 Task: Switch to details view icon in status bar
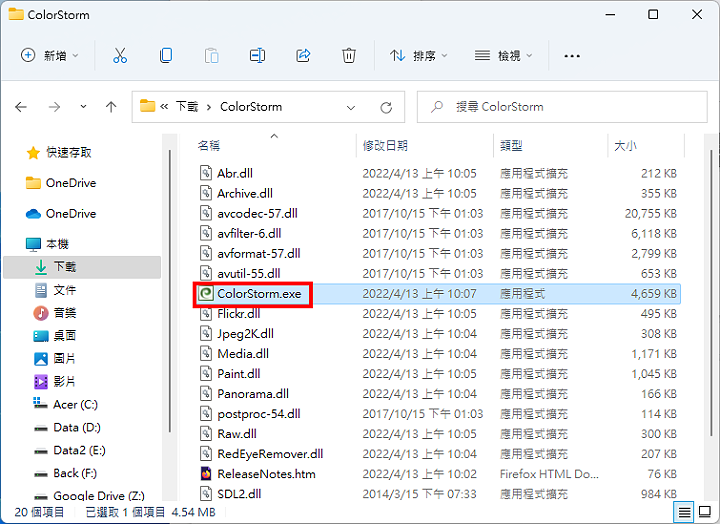click(684, 512)
